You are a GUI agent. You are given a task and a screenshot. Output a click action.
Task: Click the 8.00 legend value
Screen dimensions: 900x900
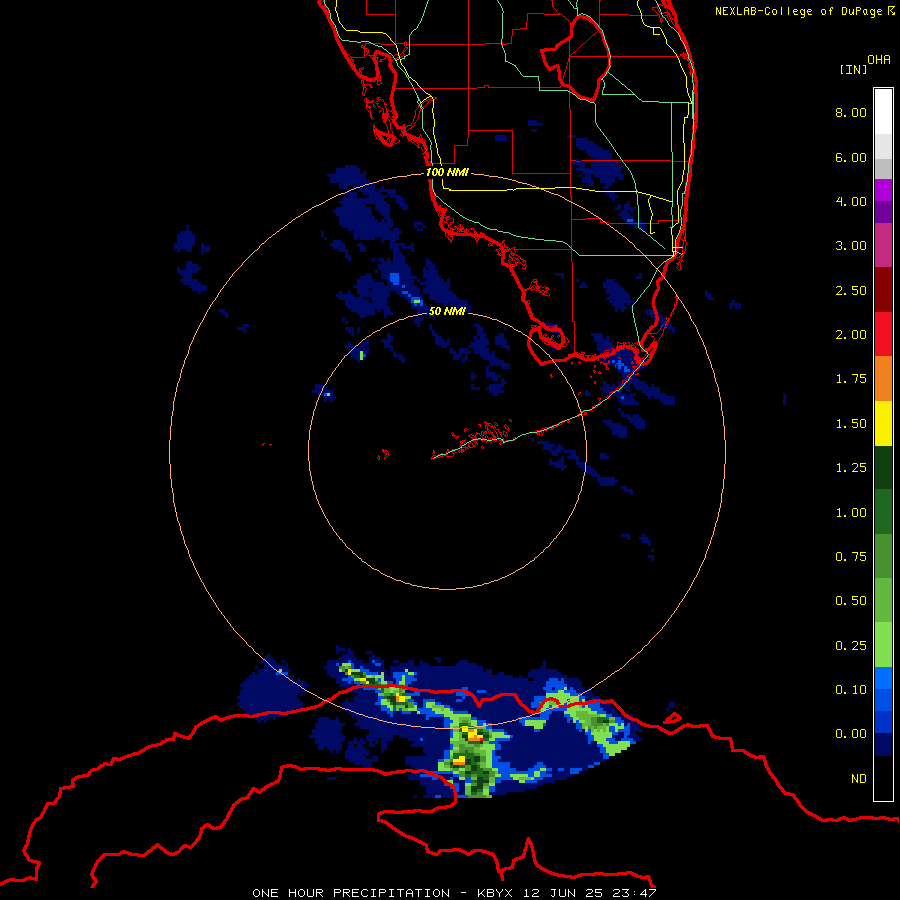point(851,112)
